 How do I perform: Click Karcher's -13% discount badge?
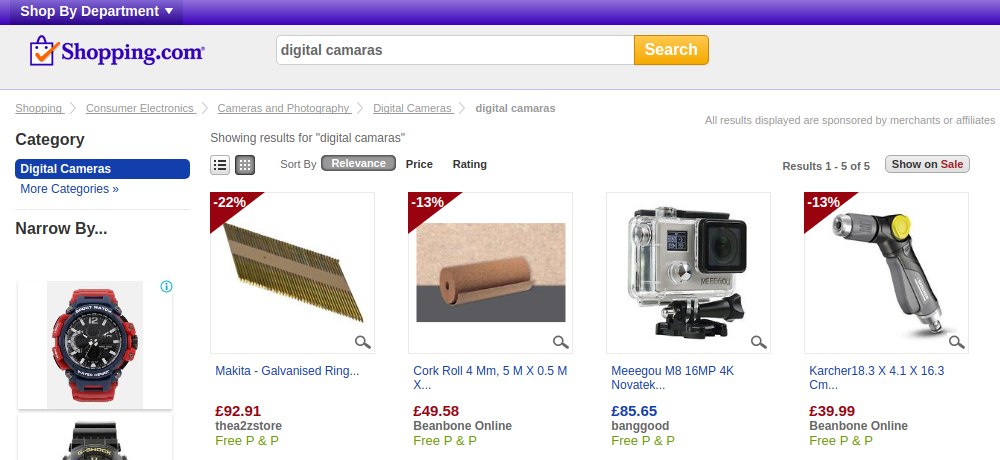(823, 204)
